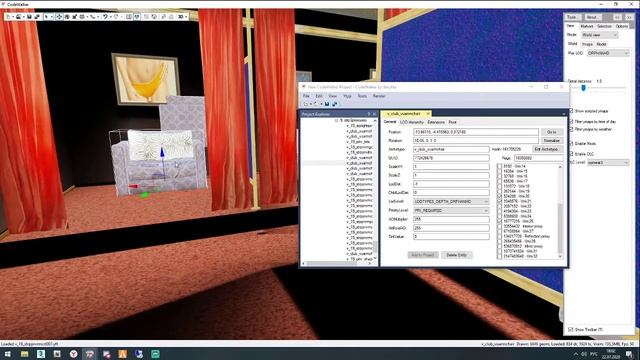The height and width of the screenshot is (360, 640).
Task: Click New icon in project window toolbar
Action: (x=305, y=104)
